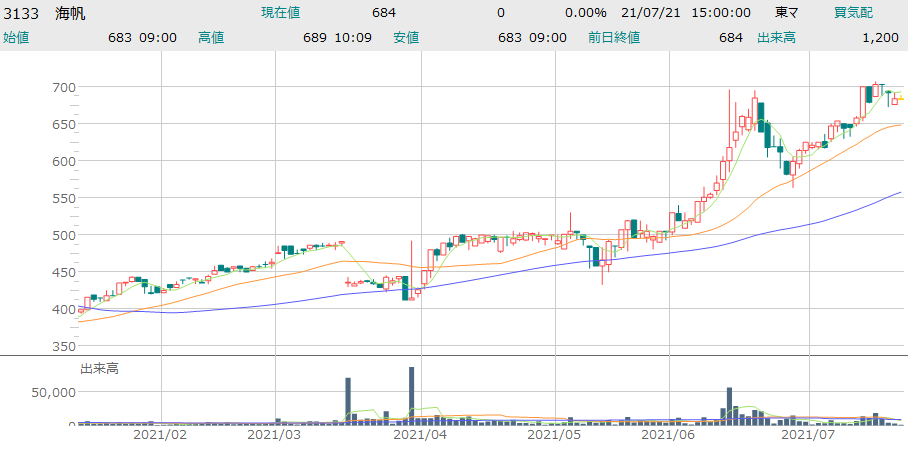908x449 pixels.
Task: Click the 現在値 label in header
Action: coord(280,13)
